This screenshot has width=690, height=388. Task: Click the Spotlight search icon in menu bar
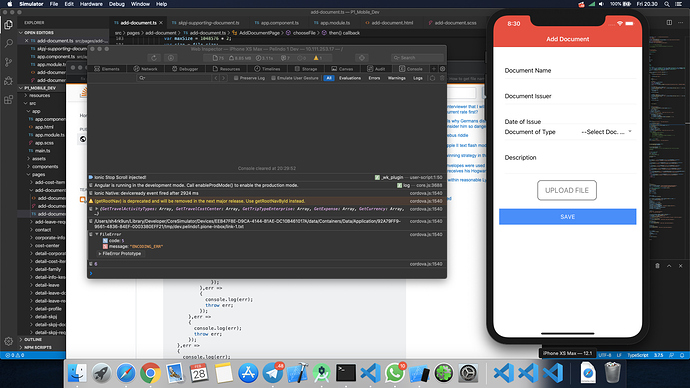(667, 4)
